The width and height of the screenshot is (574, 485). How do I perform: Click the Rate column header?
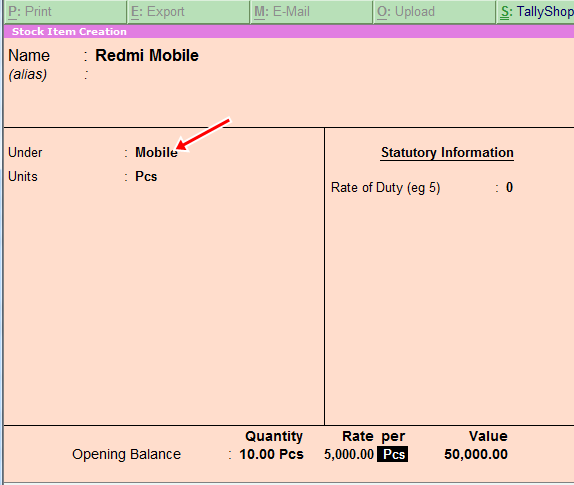(358, 436)
